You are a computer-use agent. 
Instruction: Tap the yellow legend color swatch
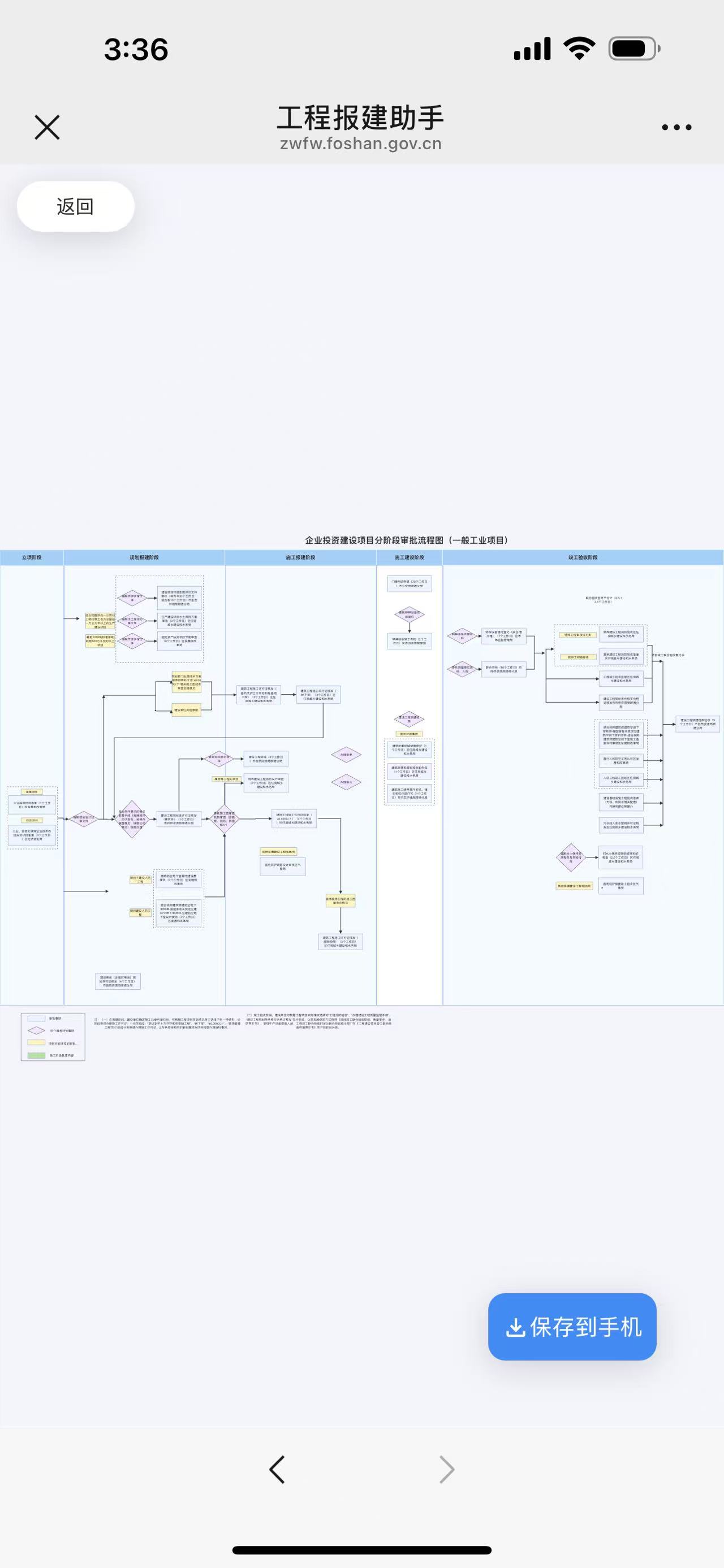37,1043
